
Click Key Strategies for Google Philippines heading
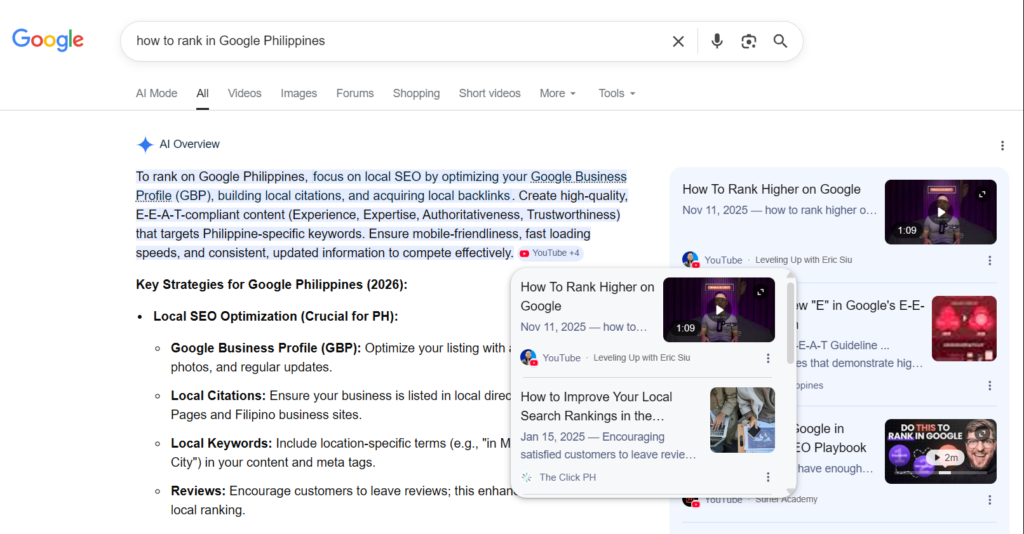(x=272, y=285)
